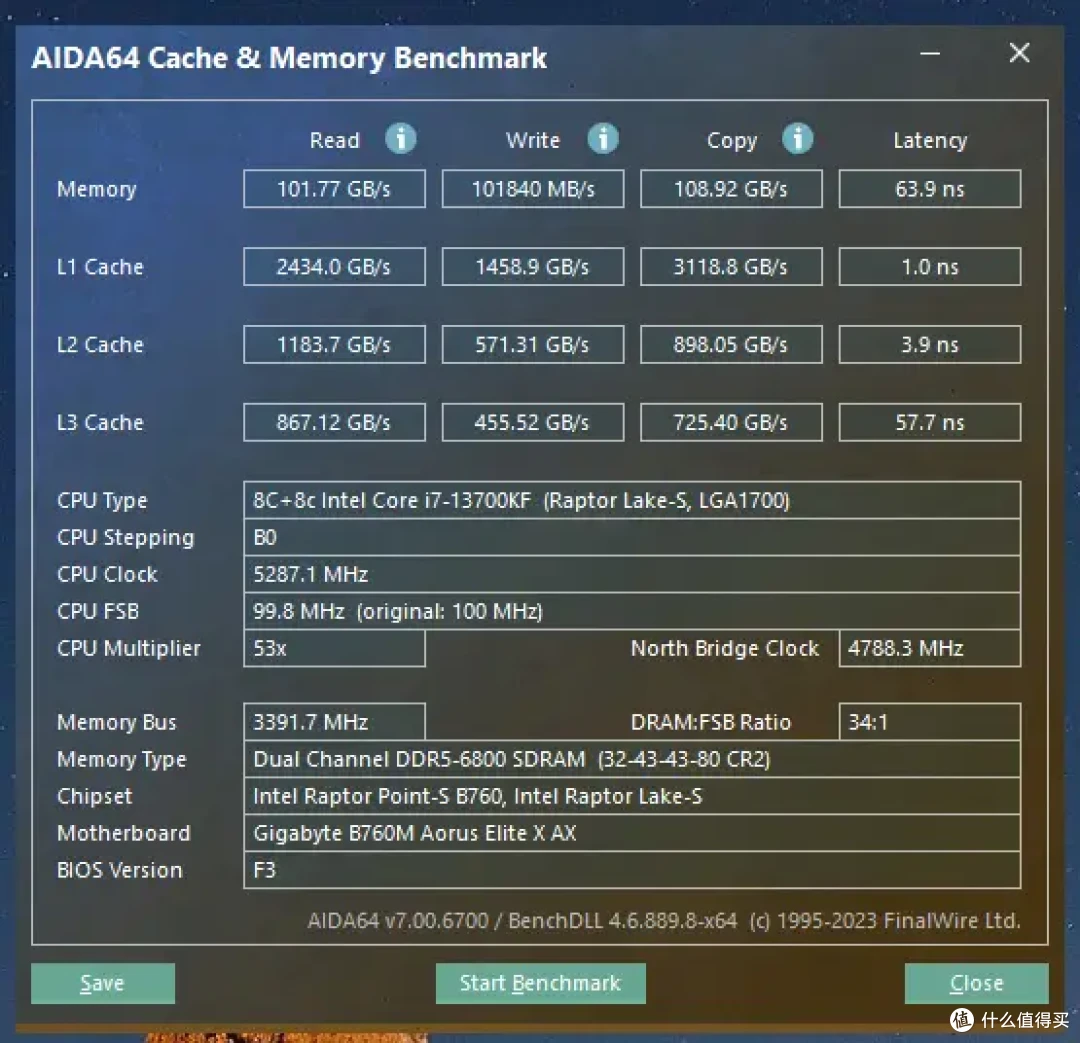Click the CPU Clock field 5287.1 MHz
1080x1043 pixels.
[x=632, y=574]
